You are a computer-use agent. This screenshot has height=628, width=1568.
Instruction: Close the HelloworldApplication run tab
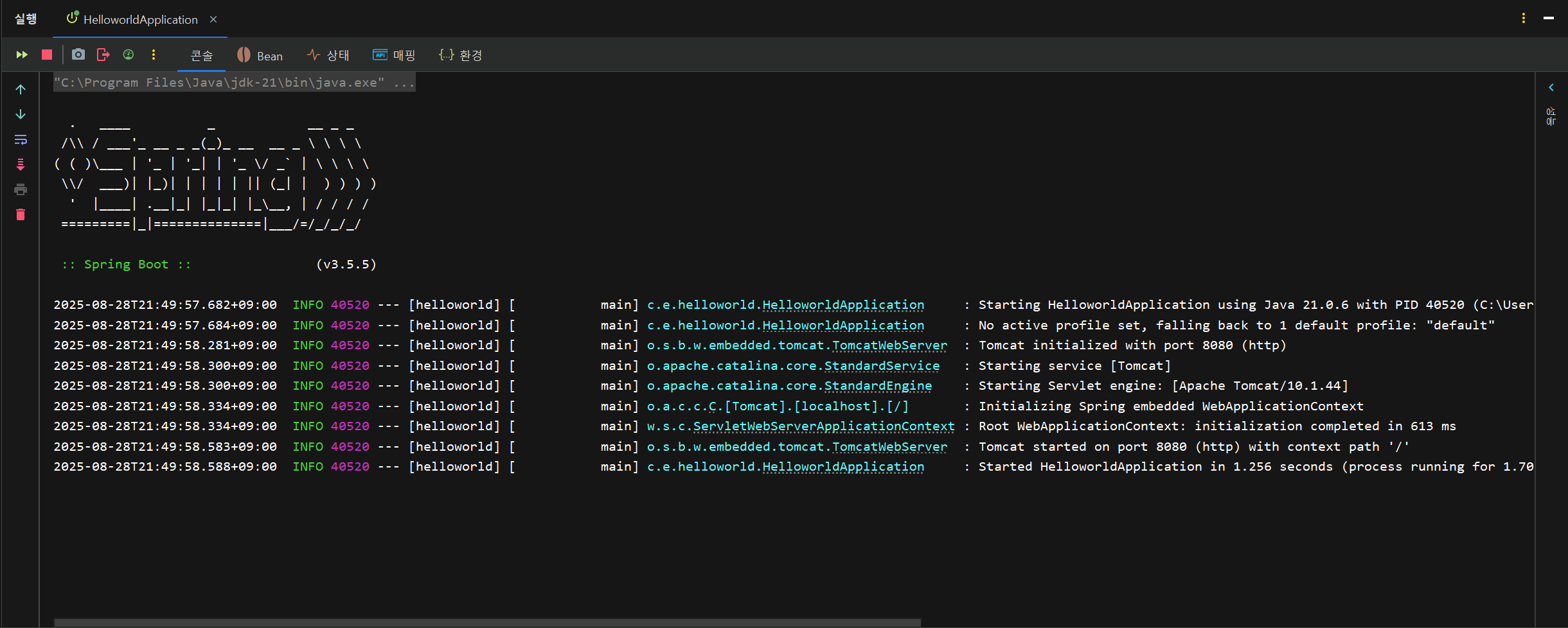pyautogui.click(x=213, y=19)
